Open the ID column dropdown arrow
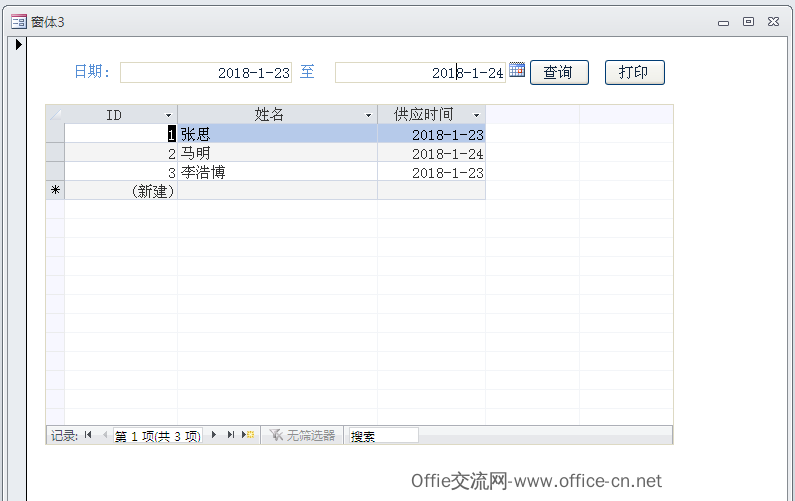795x501 pixels. [169, 116]
